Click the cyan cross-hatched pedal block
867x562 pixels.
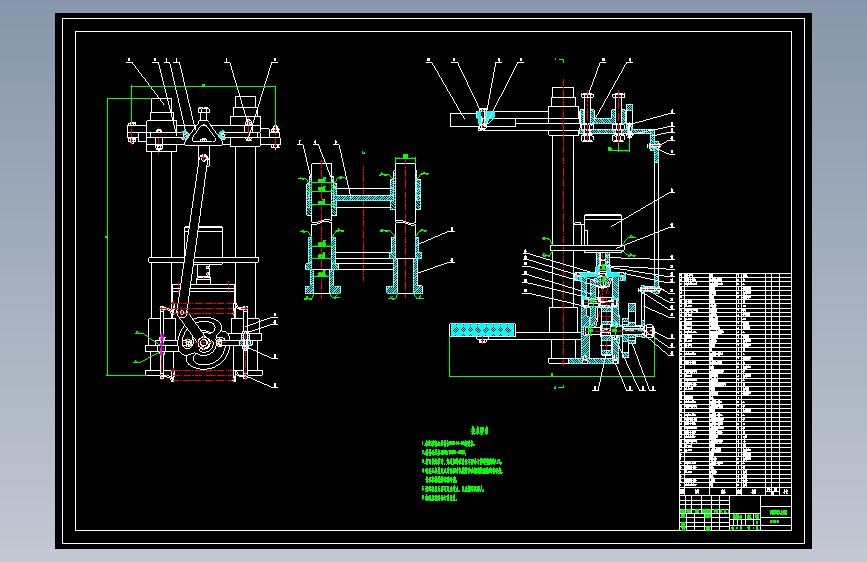pos(483,330)
